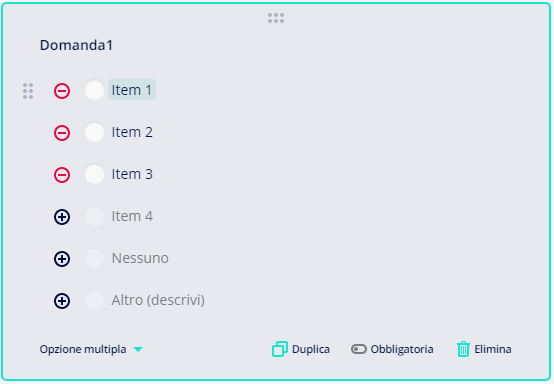Select the Item 2 radio button
Viewport: 554px width, 384px height.
(94, 132)
